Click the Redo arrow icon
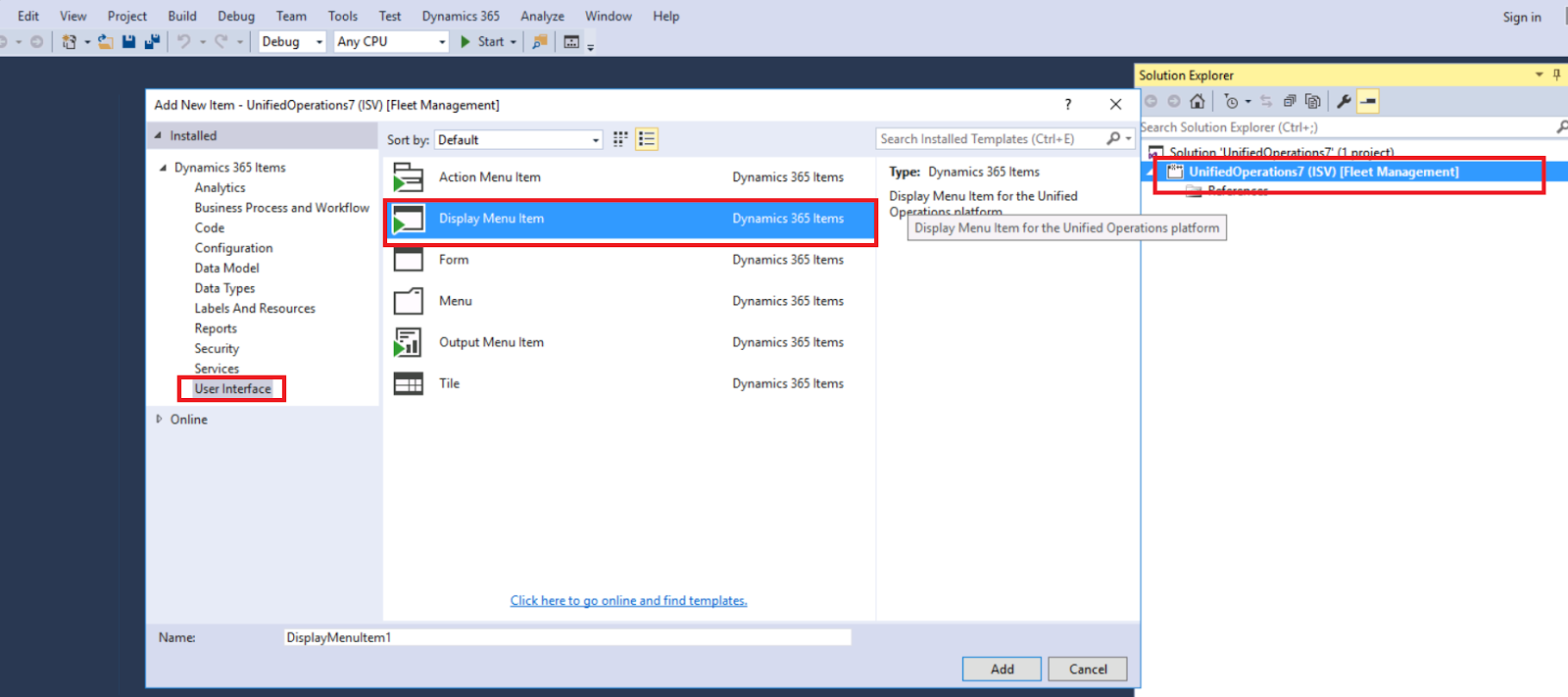The image size is (1568, 697). click(x=220, y=41)
